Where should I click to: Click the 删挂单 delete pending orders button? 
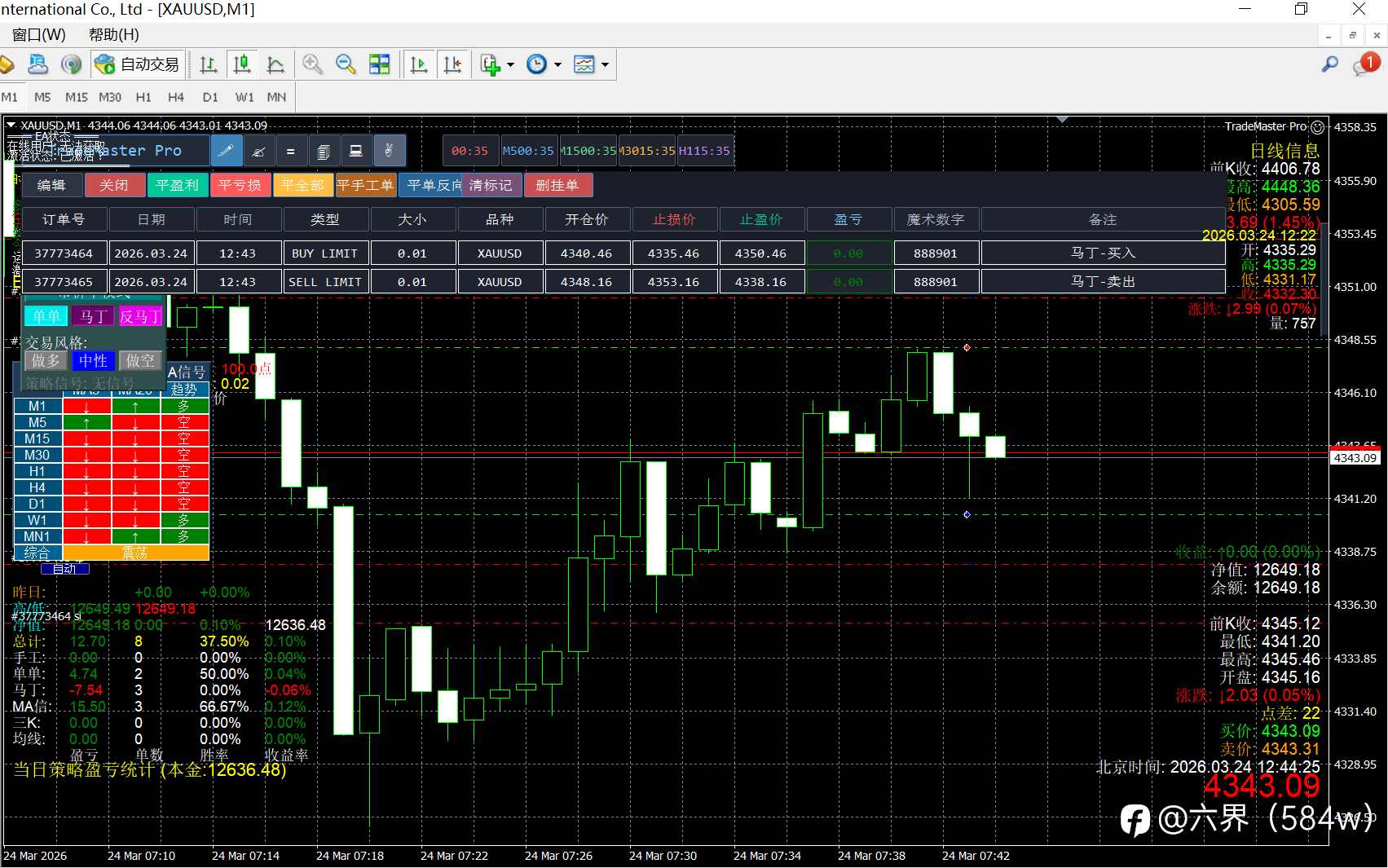click(558, 185)
